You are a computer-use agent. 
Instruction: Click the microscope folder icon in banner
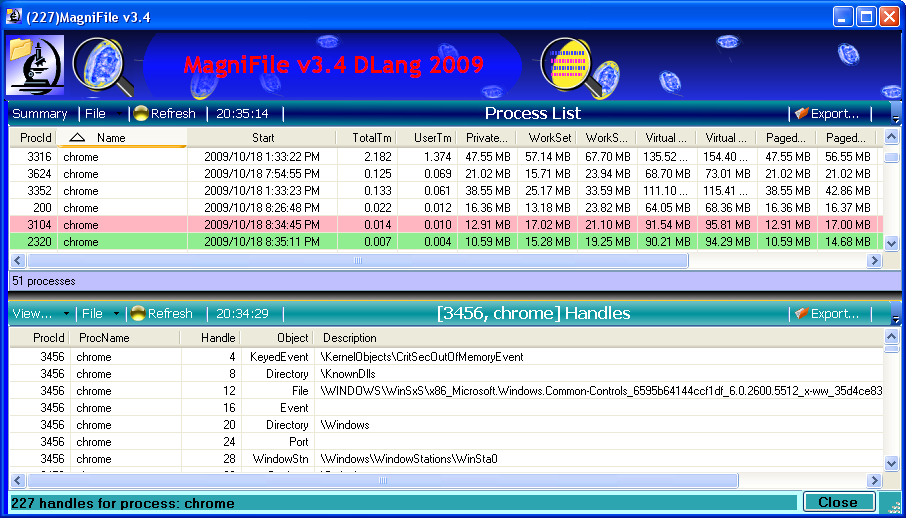click(x=35, y=65)
